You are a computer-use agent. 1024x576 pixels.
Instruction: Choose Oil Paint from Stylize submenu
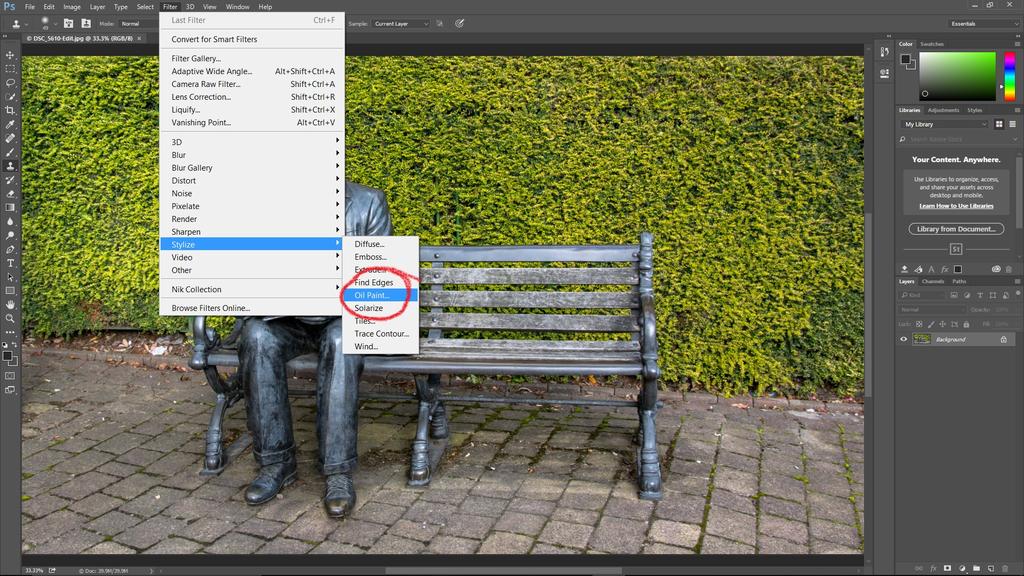point(372,295)
